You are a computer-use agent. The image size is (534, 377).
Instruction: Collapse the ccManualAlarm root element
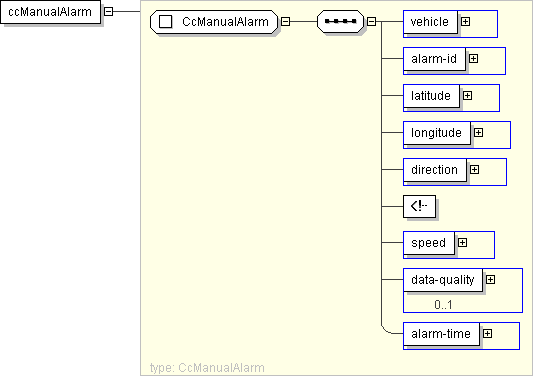point(108,12)
